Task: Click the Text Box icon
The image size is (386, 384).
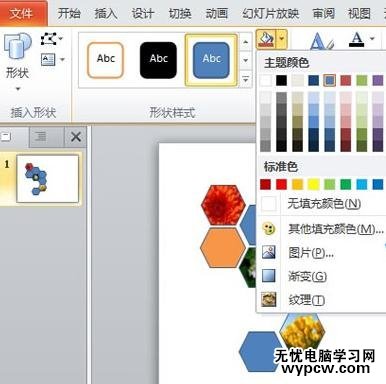Action: coord(48,60)
